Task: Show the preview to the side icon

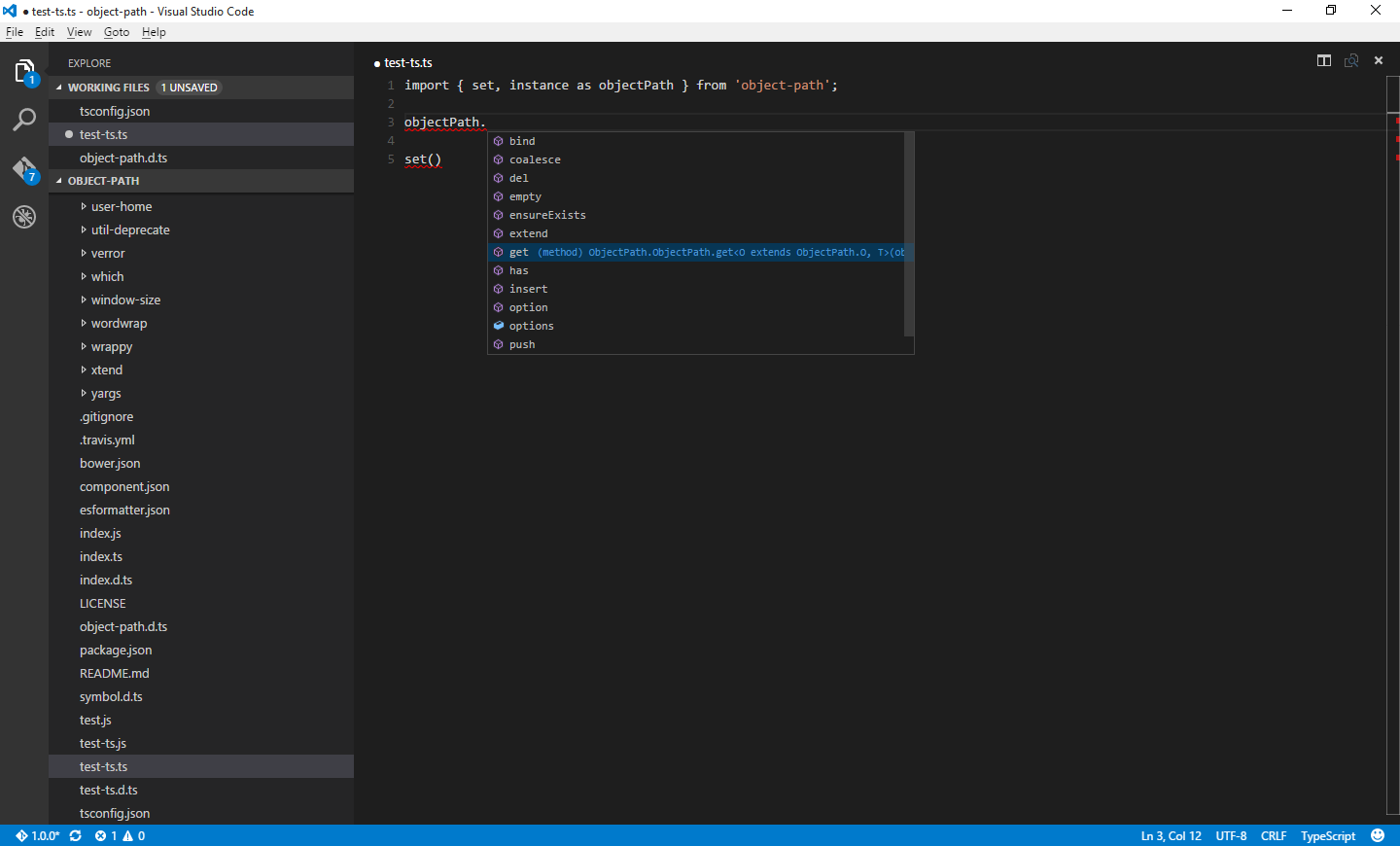Action: [x=1351, y=60]
